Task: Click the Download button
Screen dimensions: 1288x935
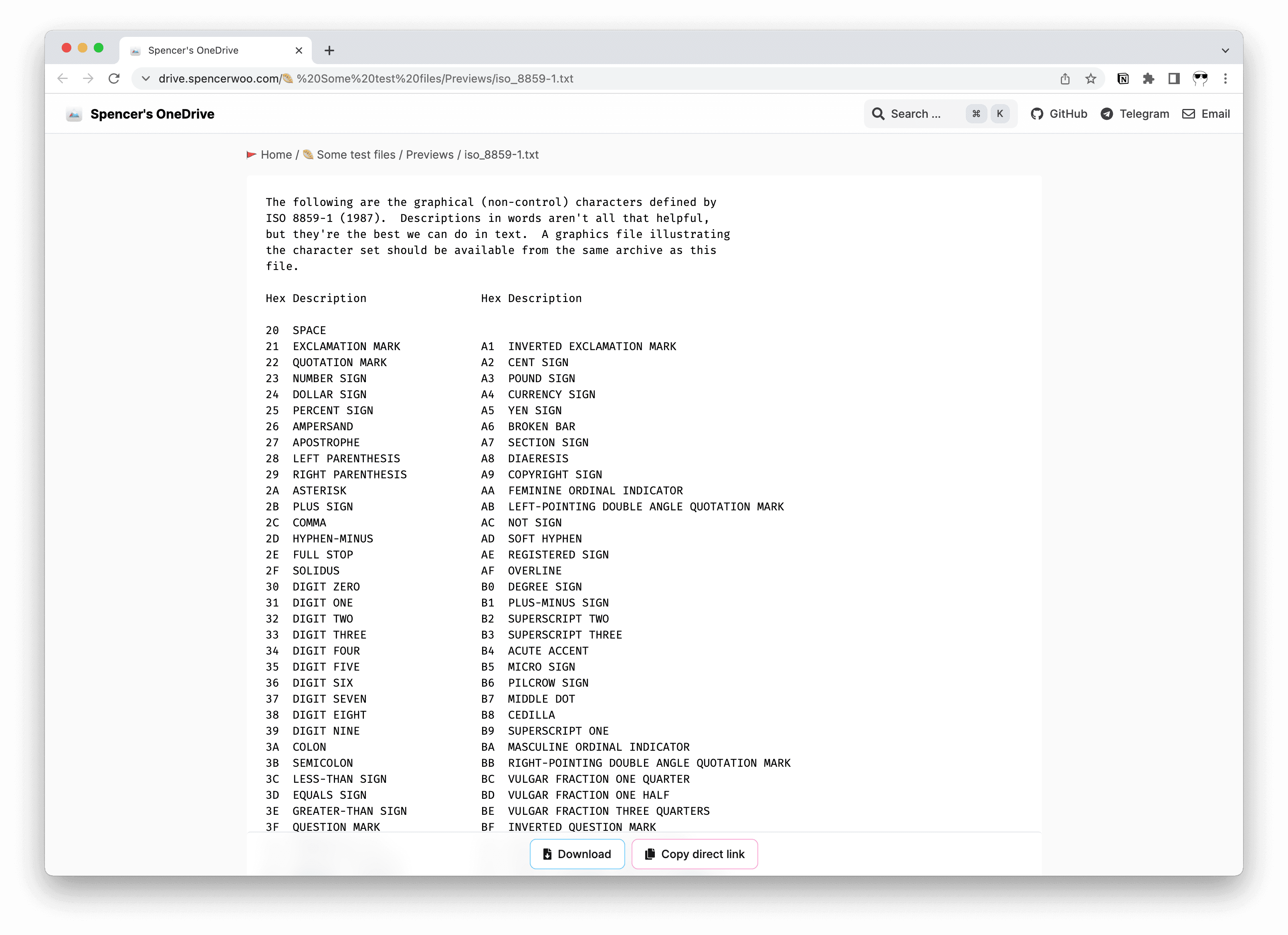Action: pyautogui.click(x=577, y=854)
